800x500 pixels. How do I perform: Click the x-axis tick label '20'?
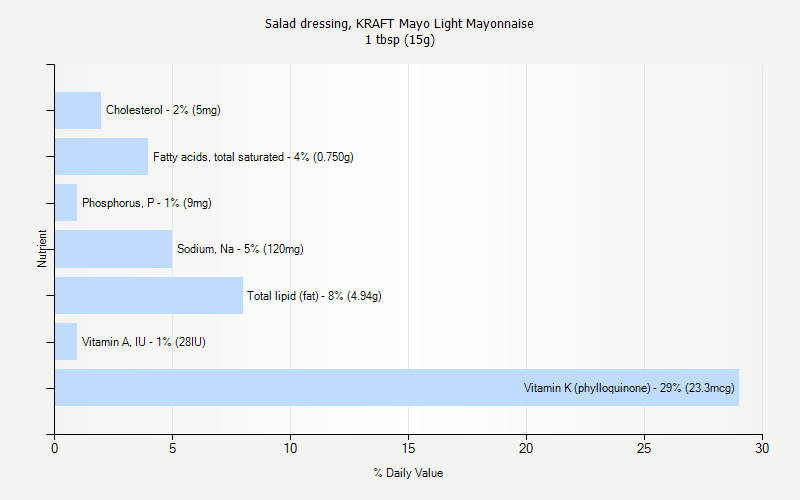tap(526, 448)
